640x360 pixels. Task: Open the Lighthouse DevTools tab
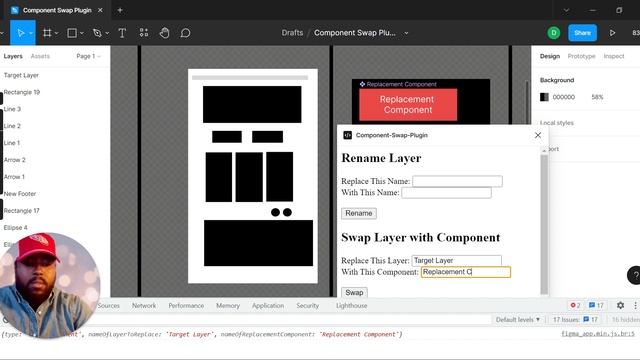(351, 305)
